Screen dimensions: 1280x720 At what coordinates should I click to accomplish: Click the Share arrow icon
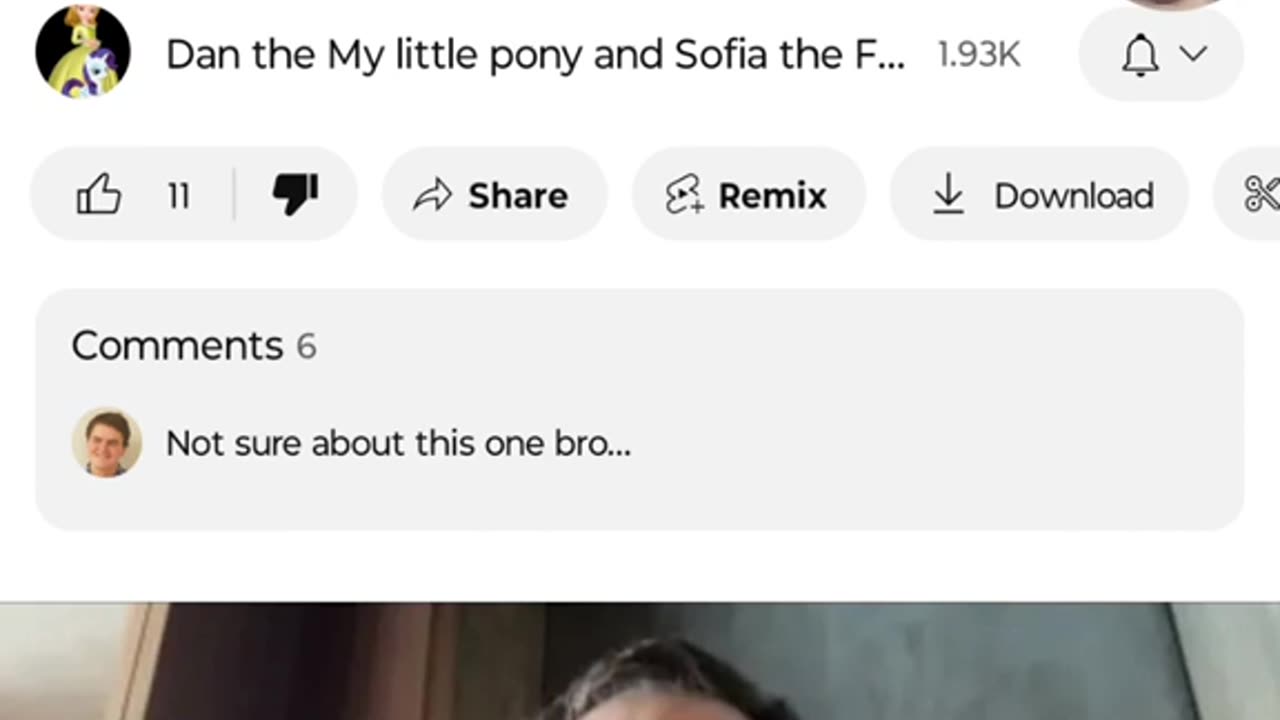click(433, 196)
